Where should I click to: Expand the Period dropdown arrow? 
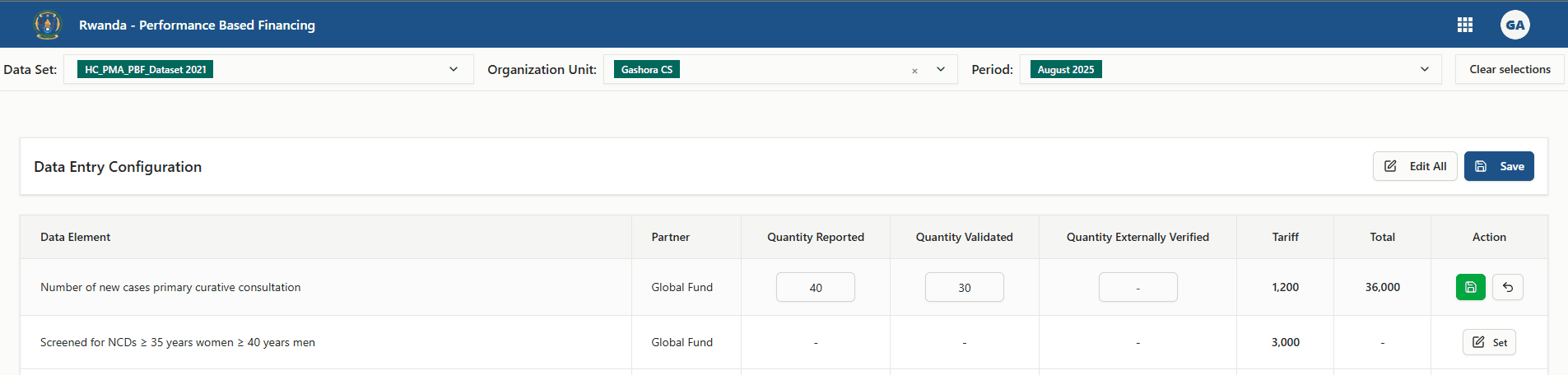coord(1425,69)
